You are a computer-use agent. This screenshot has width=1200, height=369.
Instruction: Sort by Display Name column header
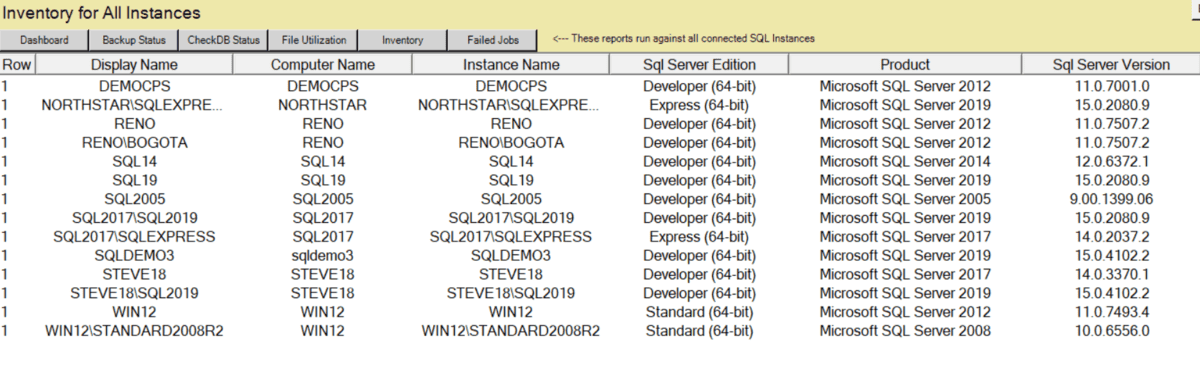tap(133, 65)
